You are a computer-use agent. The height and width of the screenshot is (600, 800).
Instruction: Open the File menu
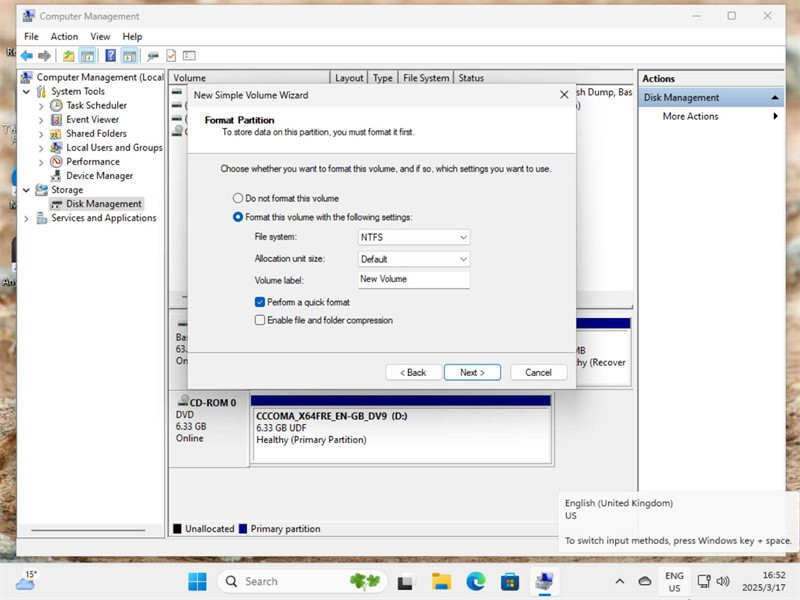pyautogui.click(x=31, y=36)
